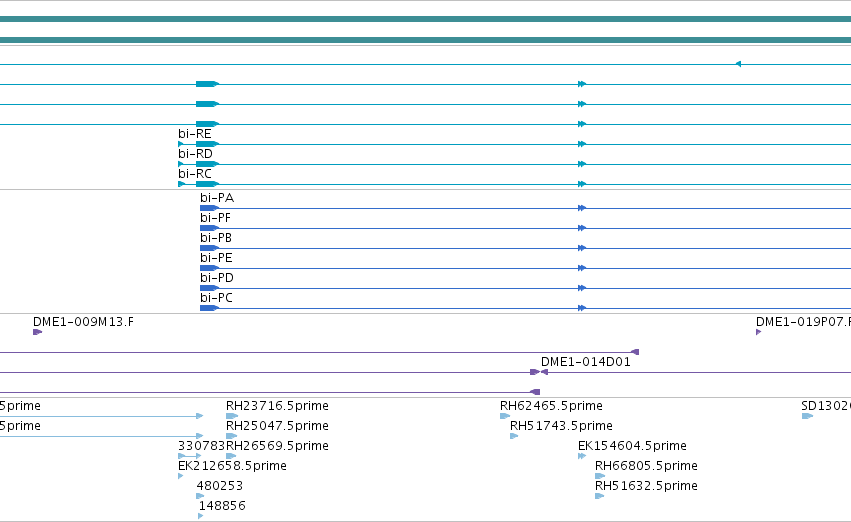This screenshot has width=851, height=522.
Task: Click the RH51632.5prime EST label
Action: [x=646, y=486]
